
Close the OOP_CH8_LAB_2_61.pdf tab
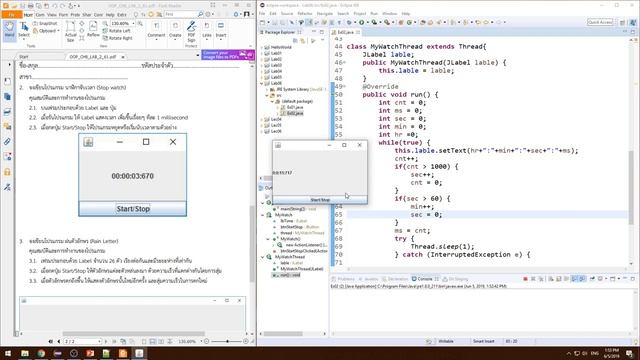pyautogui.click(x=123, y=57)
